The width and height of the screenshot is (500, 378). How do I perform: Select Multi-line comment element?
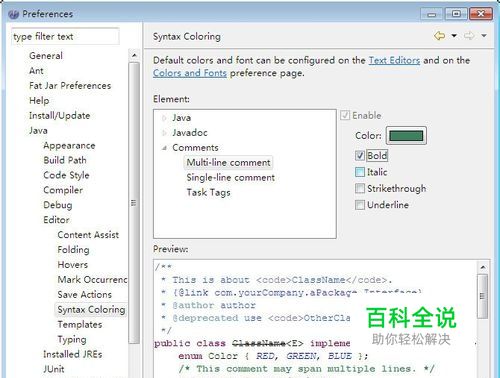click(x=228, y=163)
